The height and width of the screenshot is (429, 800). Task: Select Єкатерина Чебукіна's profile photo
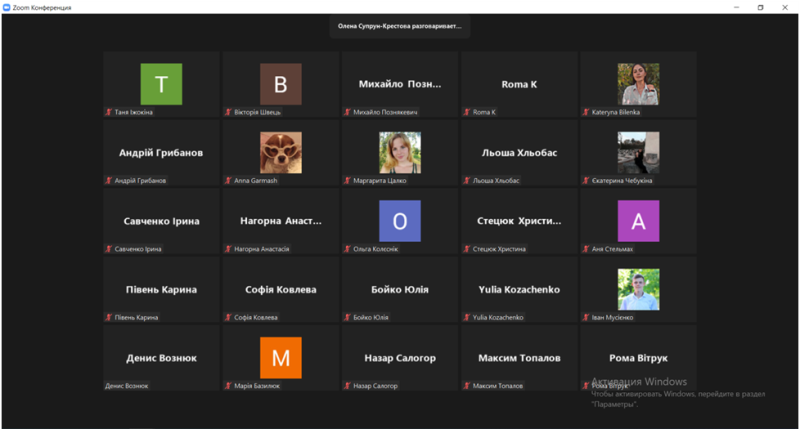tap(638, 153)
